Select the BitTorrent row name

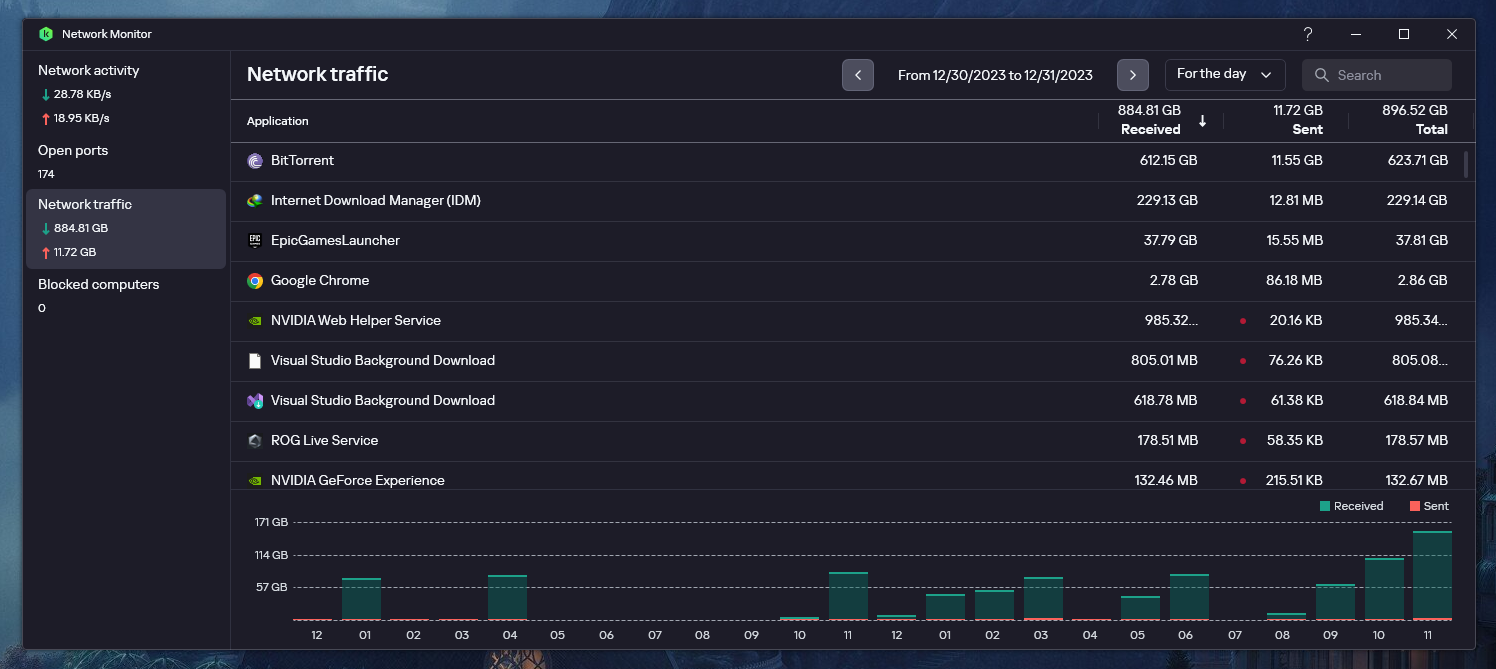click(302, 160)
